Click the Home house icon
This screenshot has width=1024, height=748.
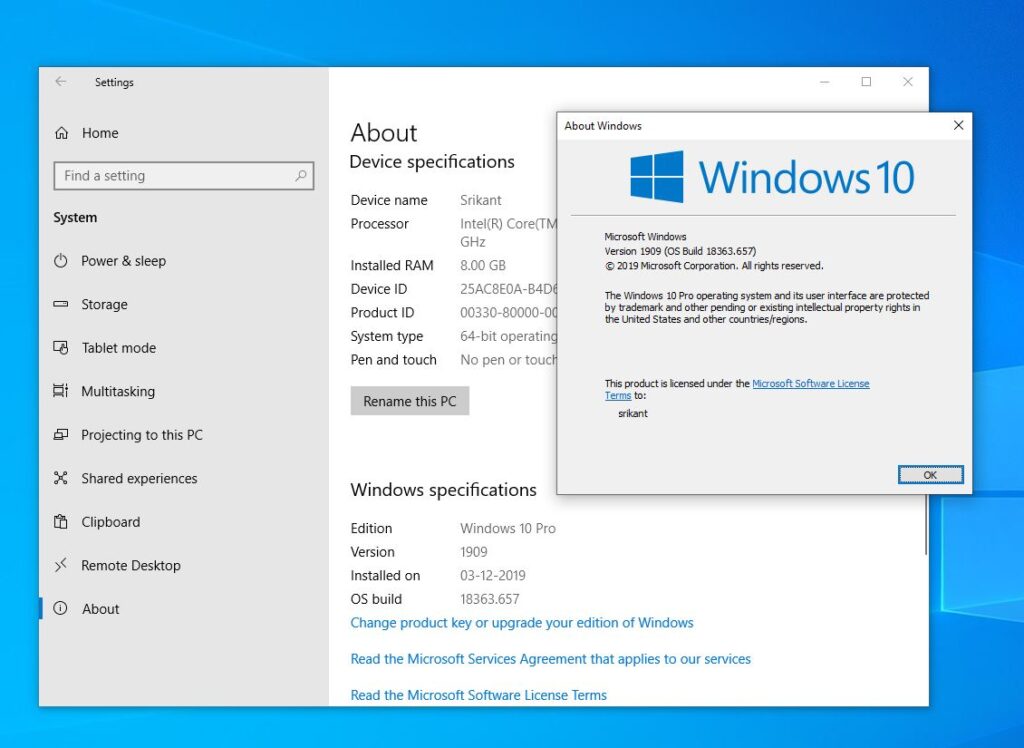[x=61, y=133]
